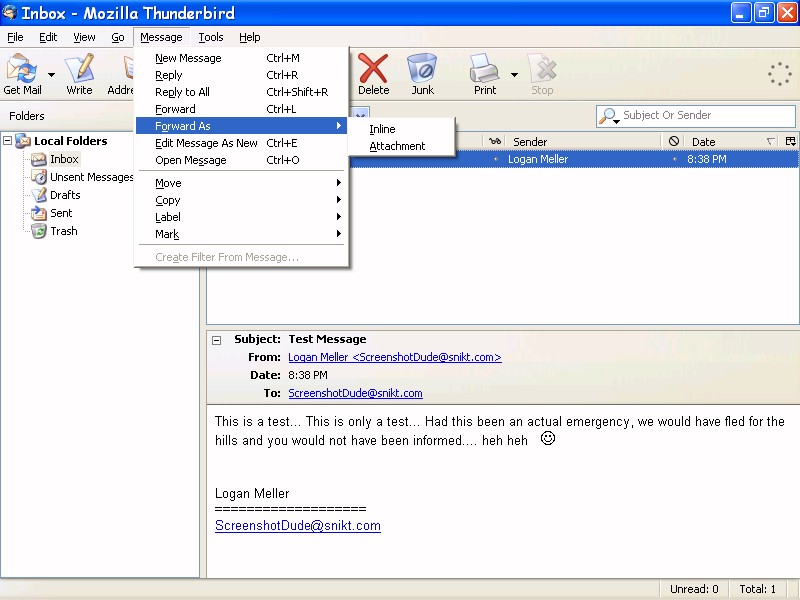Screen dimensions: 800x600
Task: Click the Unread: 0 status text
Action: click(x=694, y=589)
